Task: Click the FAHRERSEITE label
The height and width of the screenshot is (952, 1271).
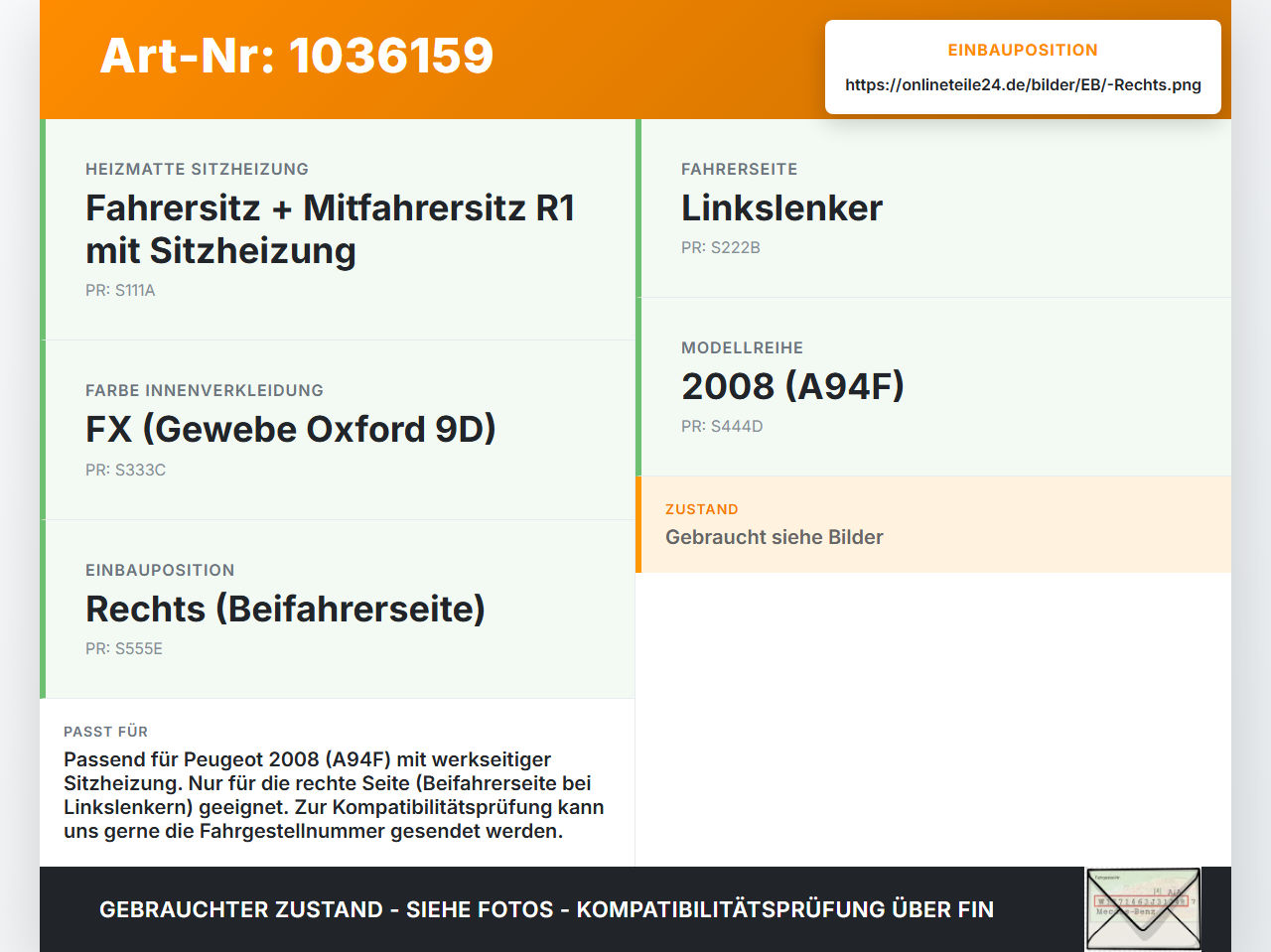Action: coord(740,169)
